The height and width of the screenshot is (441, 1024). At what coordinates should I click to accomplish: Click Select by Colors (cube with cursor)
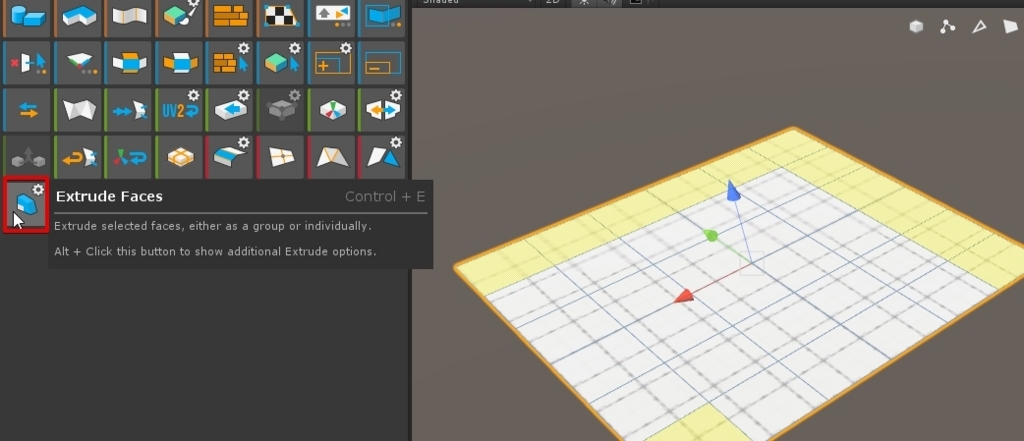(x=281, y=63)
